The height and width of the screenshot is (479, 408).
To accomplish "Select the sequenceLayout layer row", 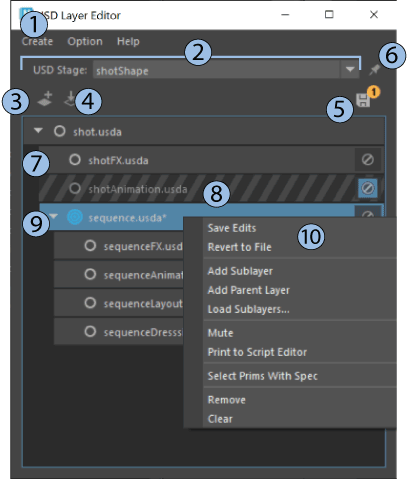I will click(x=118, y=303).
